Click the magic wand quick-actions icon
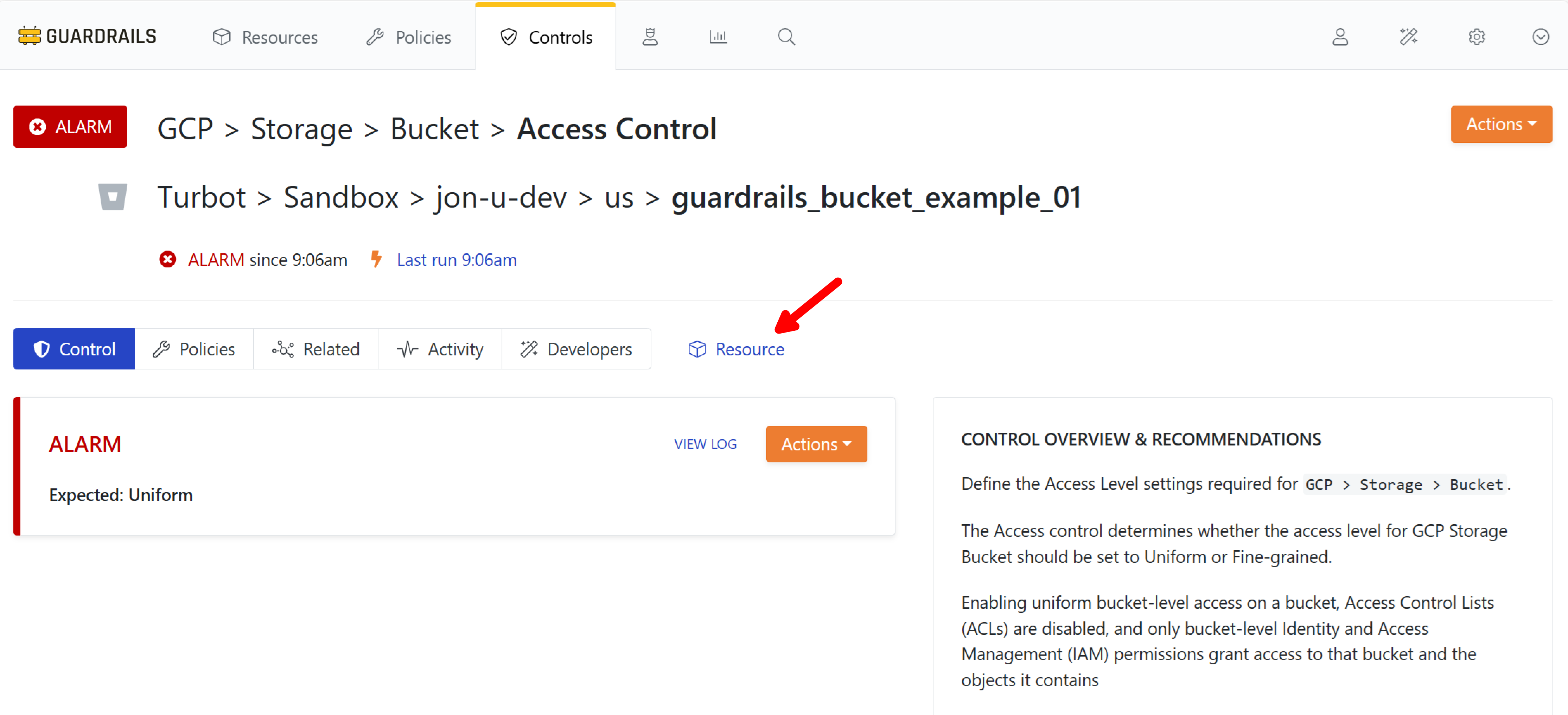Viewport: 1568px width, 715px height. click(1409, 37)
